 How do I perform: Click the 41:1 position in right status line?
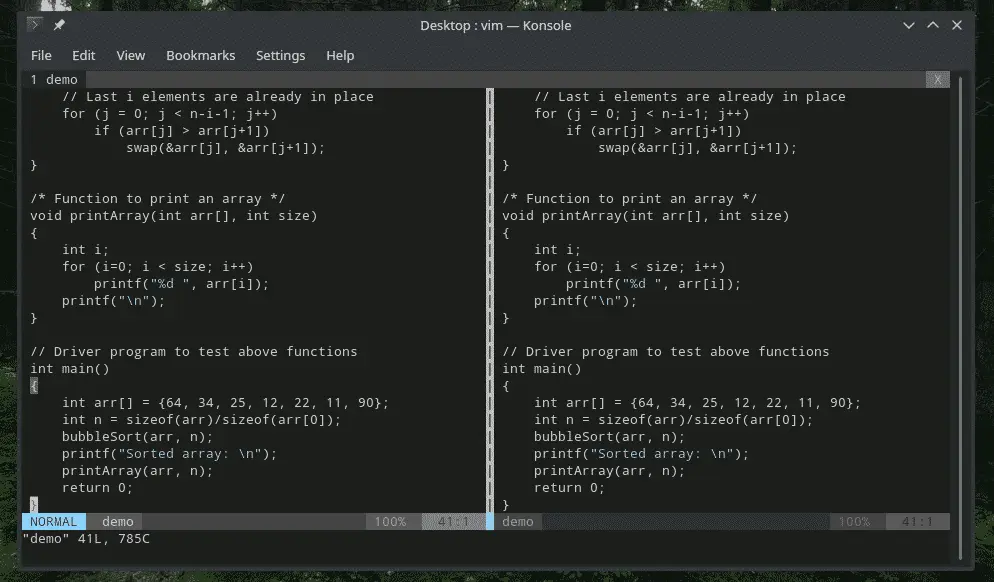[x=917, y=522]
